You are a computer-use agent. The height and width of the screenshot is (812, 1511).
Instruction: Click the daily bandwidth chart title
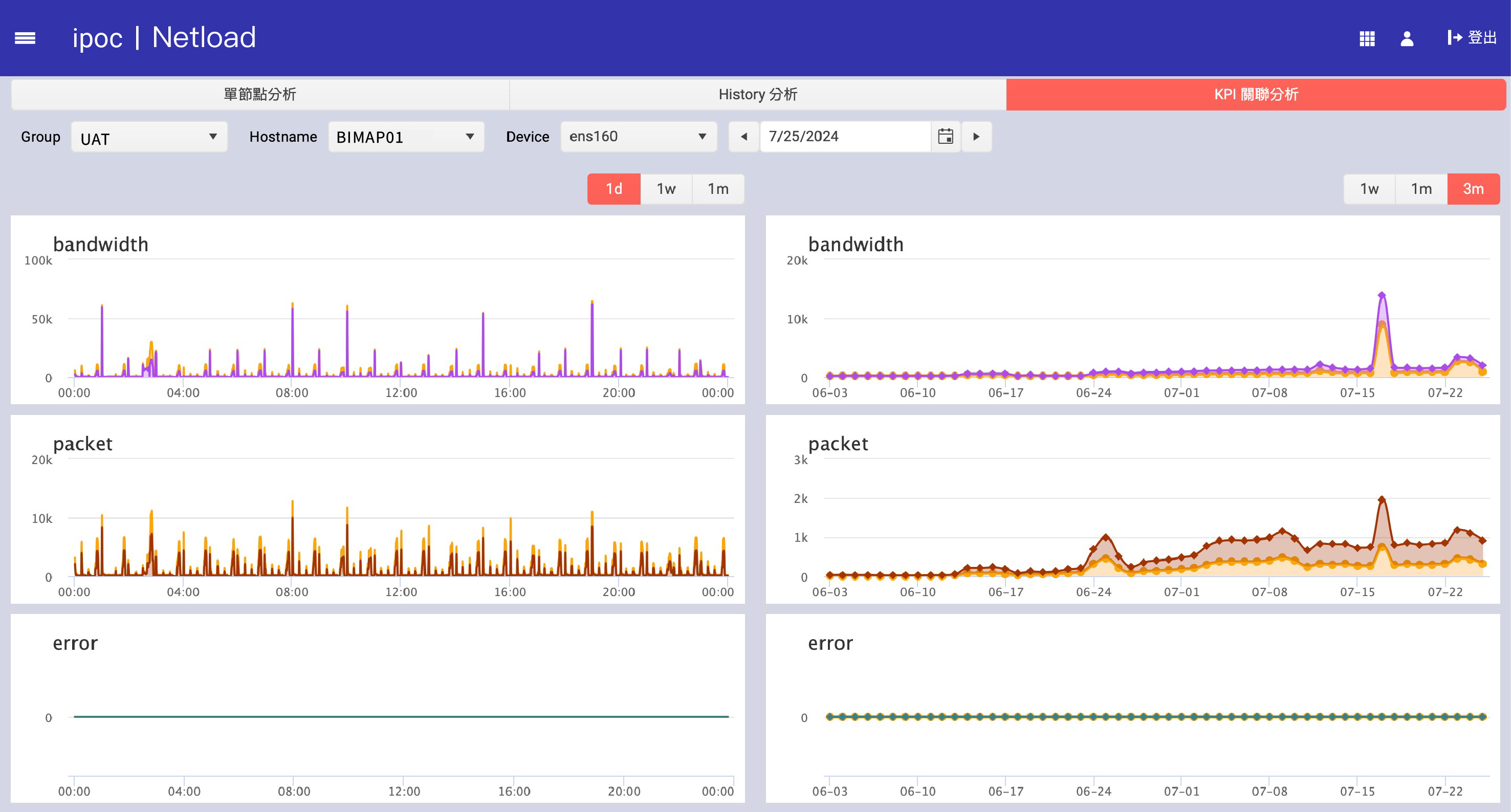click(x=101, y=245)
